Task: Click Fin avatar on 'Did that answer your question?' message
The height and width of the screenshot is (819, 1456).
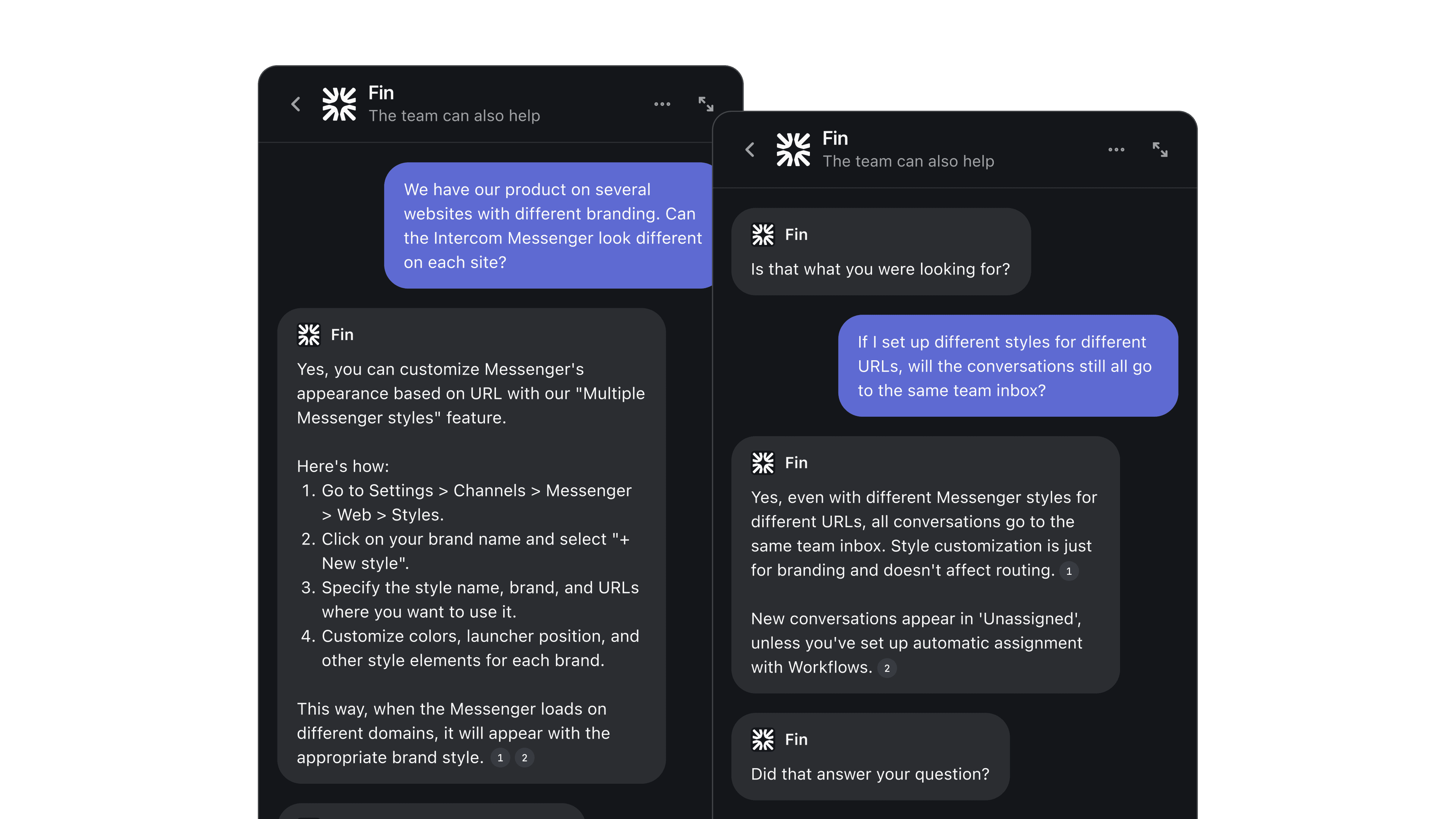Action: click(x=763, y=739)
